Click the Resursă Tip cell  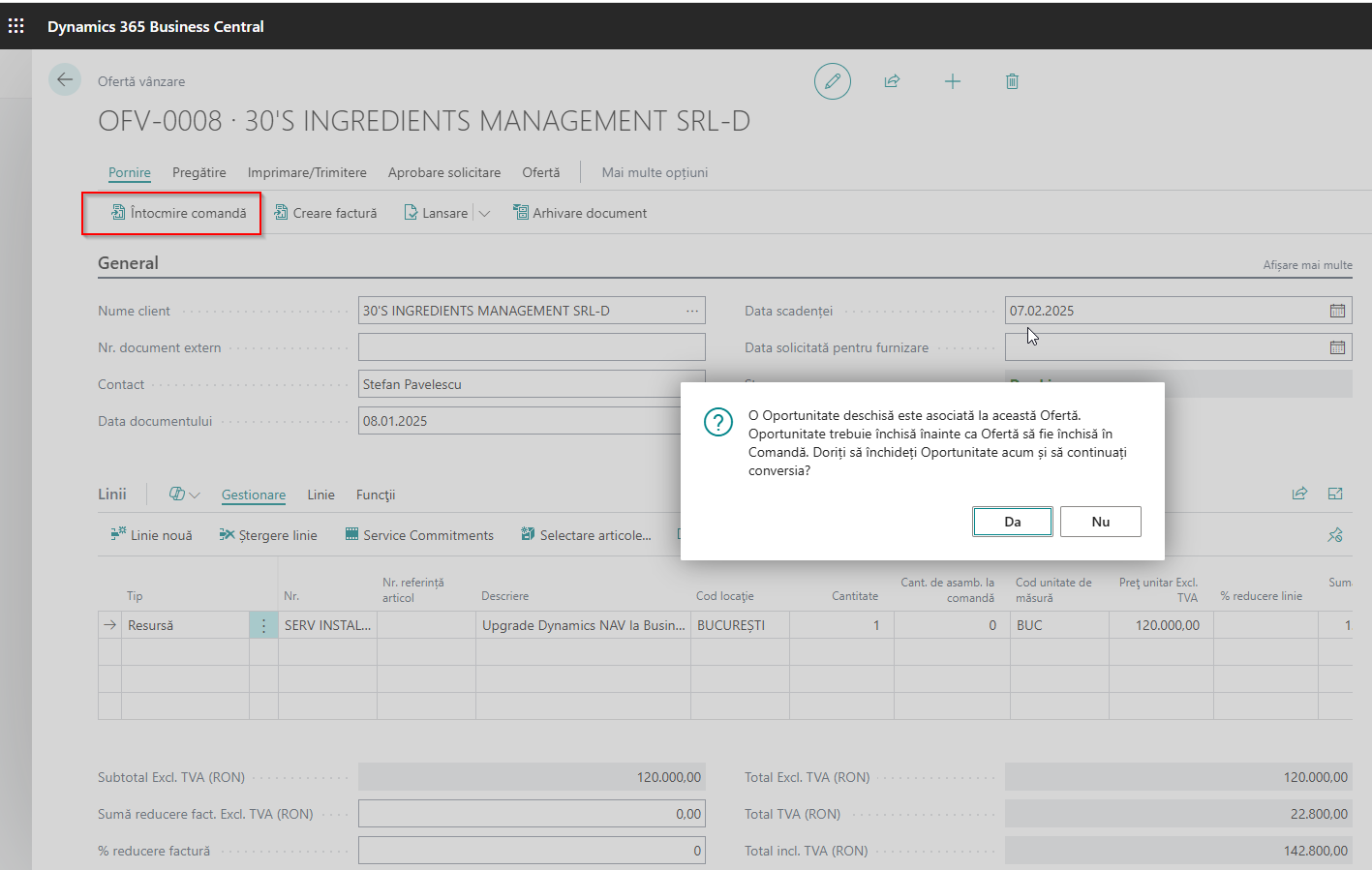tap(186, 625)
